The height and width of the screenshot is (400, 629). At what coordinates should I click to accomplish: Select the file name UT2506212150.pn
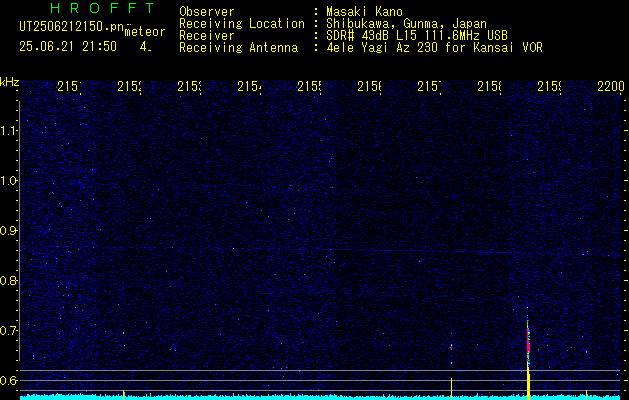click(x=72, y=27)
